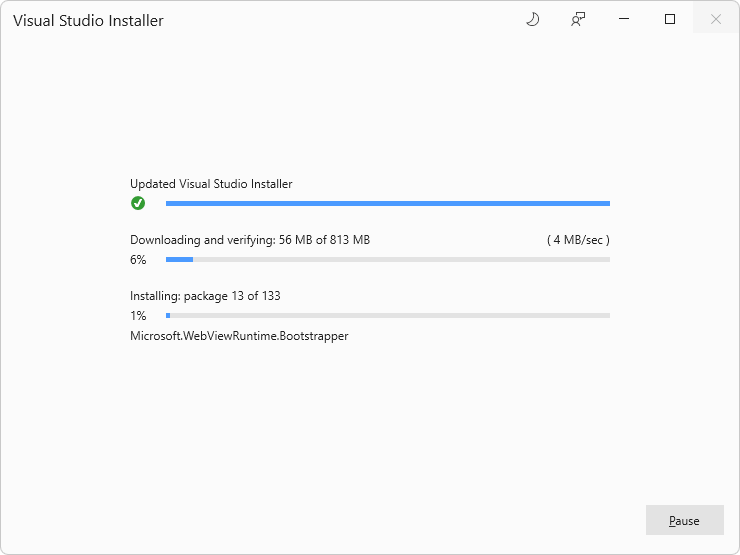
Task: Pause the installation
Action: (684, 520)
